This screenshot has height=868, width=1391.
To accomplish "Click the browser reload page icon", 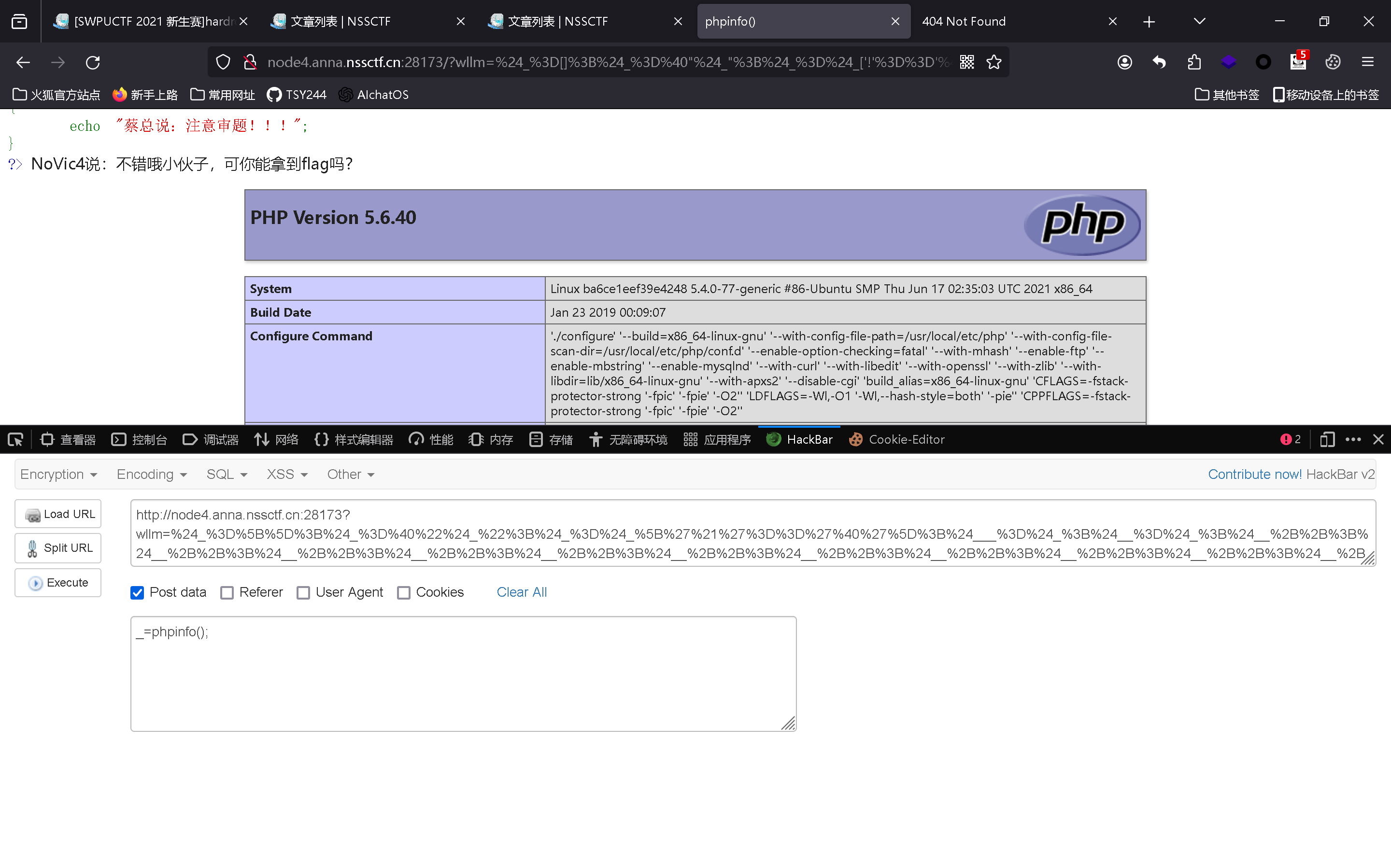I will [93, 62].
